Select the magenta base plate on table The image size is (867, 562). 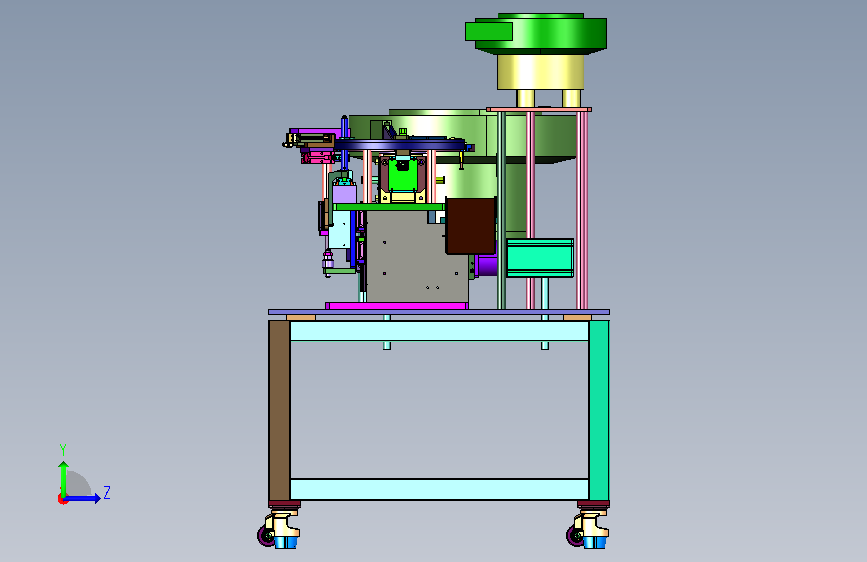point(396,306)
